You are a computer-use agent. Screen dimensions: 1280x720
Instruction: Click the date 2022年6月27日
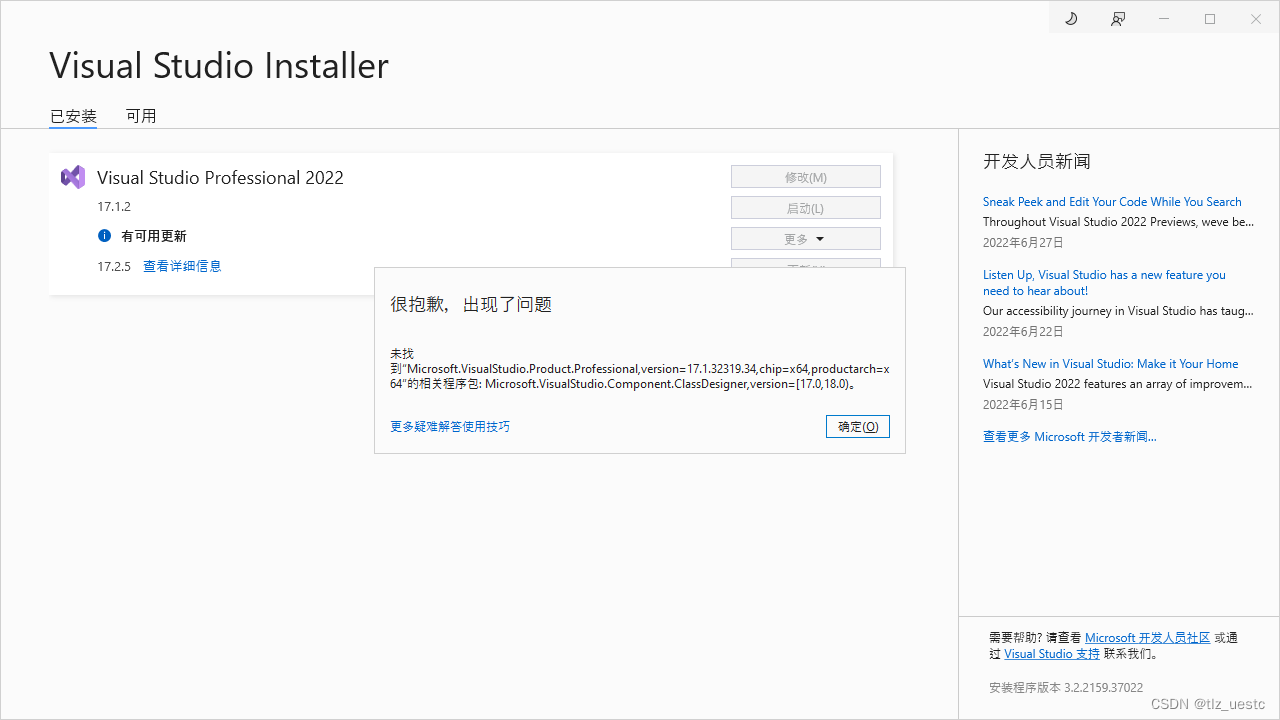[1023, 243]
